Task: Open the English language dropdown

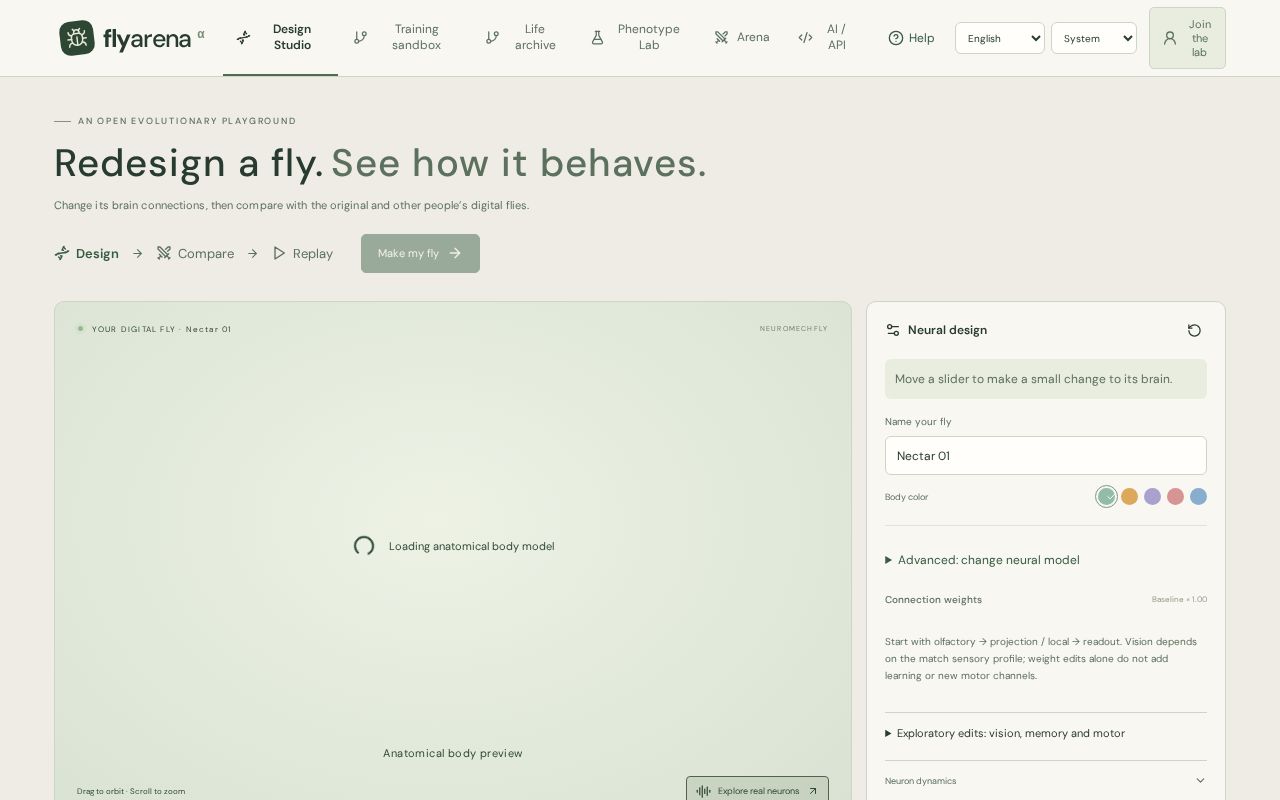Action: [x=1000, y=38]
